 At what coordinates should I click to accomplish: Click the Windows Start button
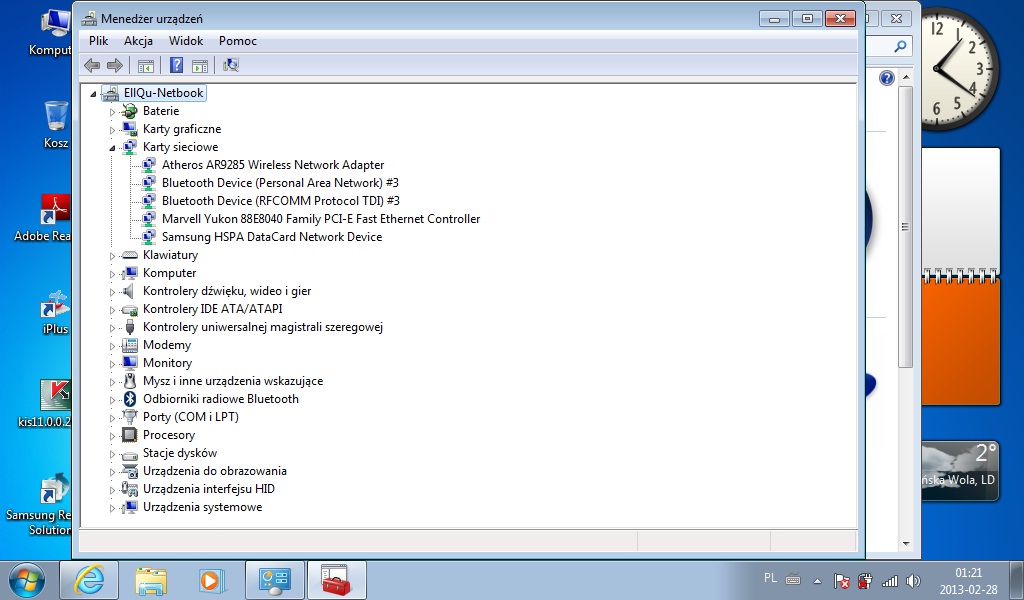(x=27, y=580)
